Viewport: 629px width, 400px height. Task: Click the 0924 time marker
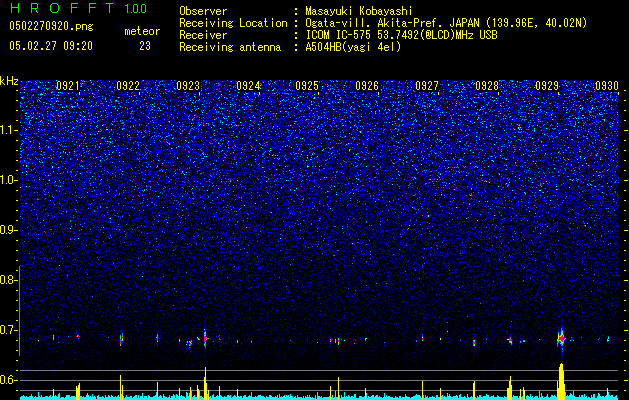tap(248, 86)
